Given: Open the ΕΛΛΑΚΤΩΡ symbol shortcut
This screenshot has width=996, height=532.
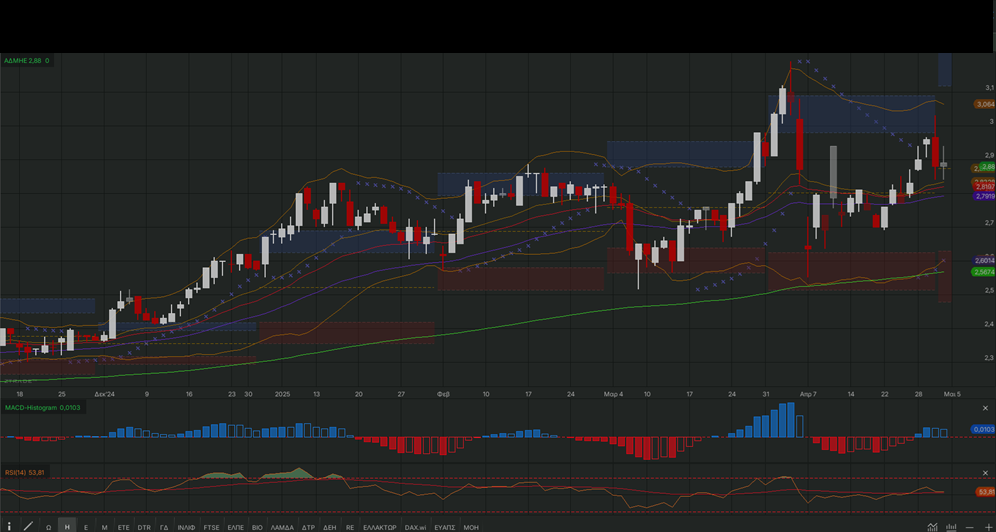Looking at the screenshot, I should [x=380, y=528].
